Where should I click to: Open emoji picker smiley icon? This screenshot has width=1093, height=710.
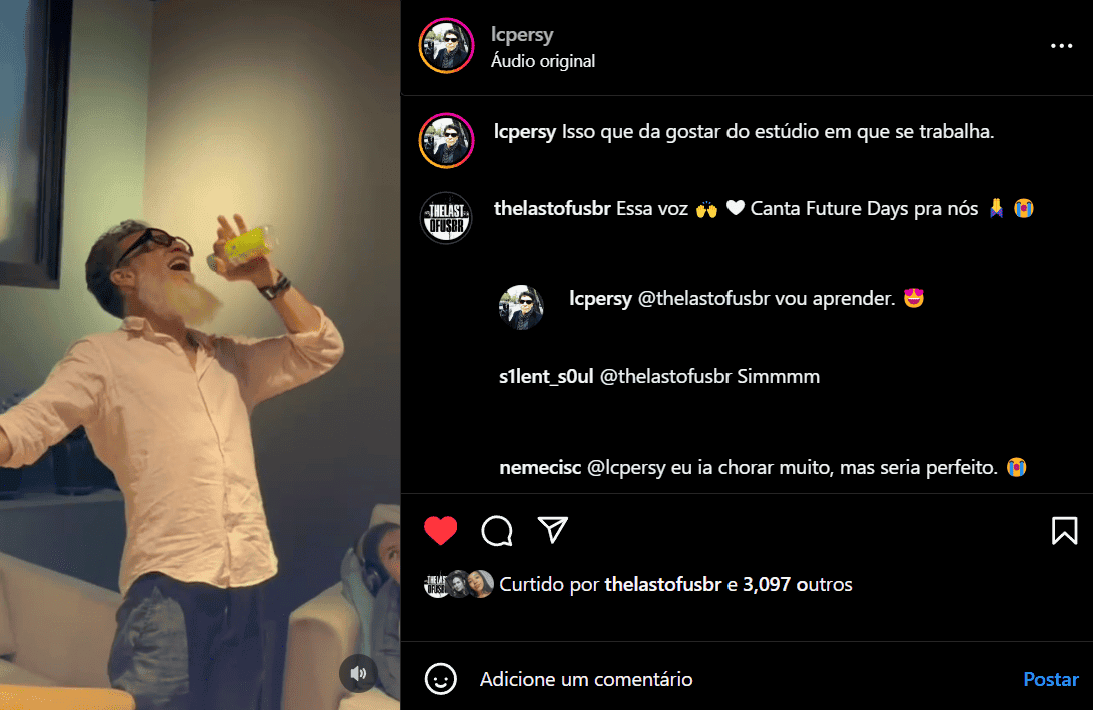coord(441,679)
